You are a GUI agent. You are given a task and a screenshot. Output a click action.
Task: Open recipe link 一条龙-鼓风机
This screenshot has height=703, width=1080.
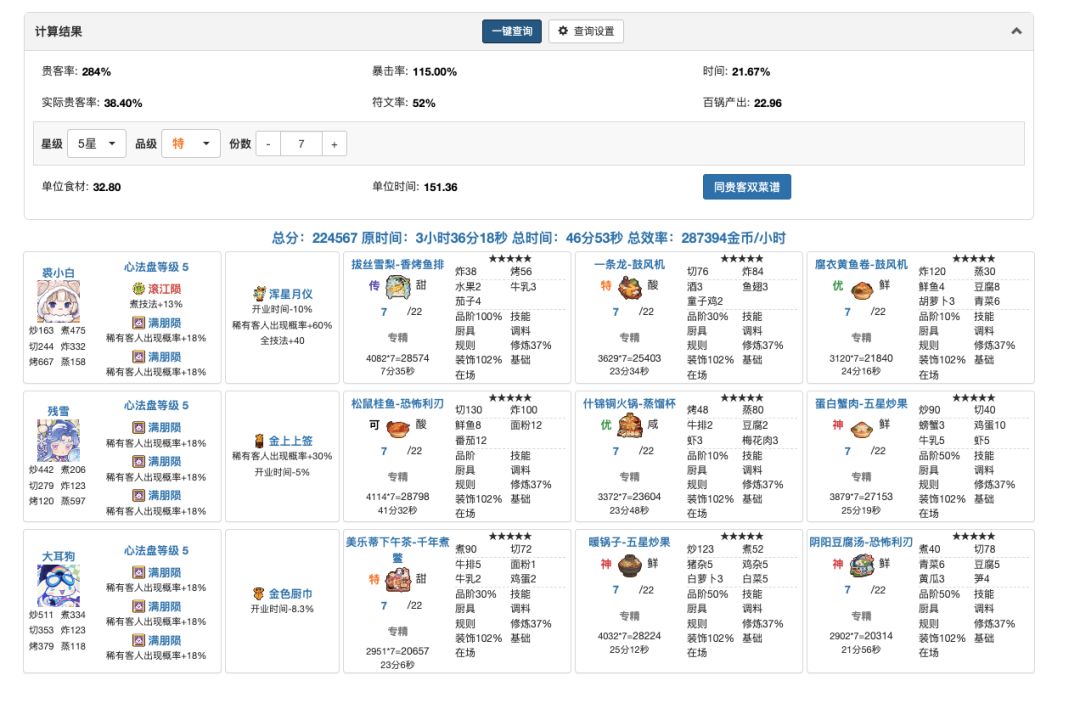pyautogui.click(x=630, y=264)
